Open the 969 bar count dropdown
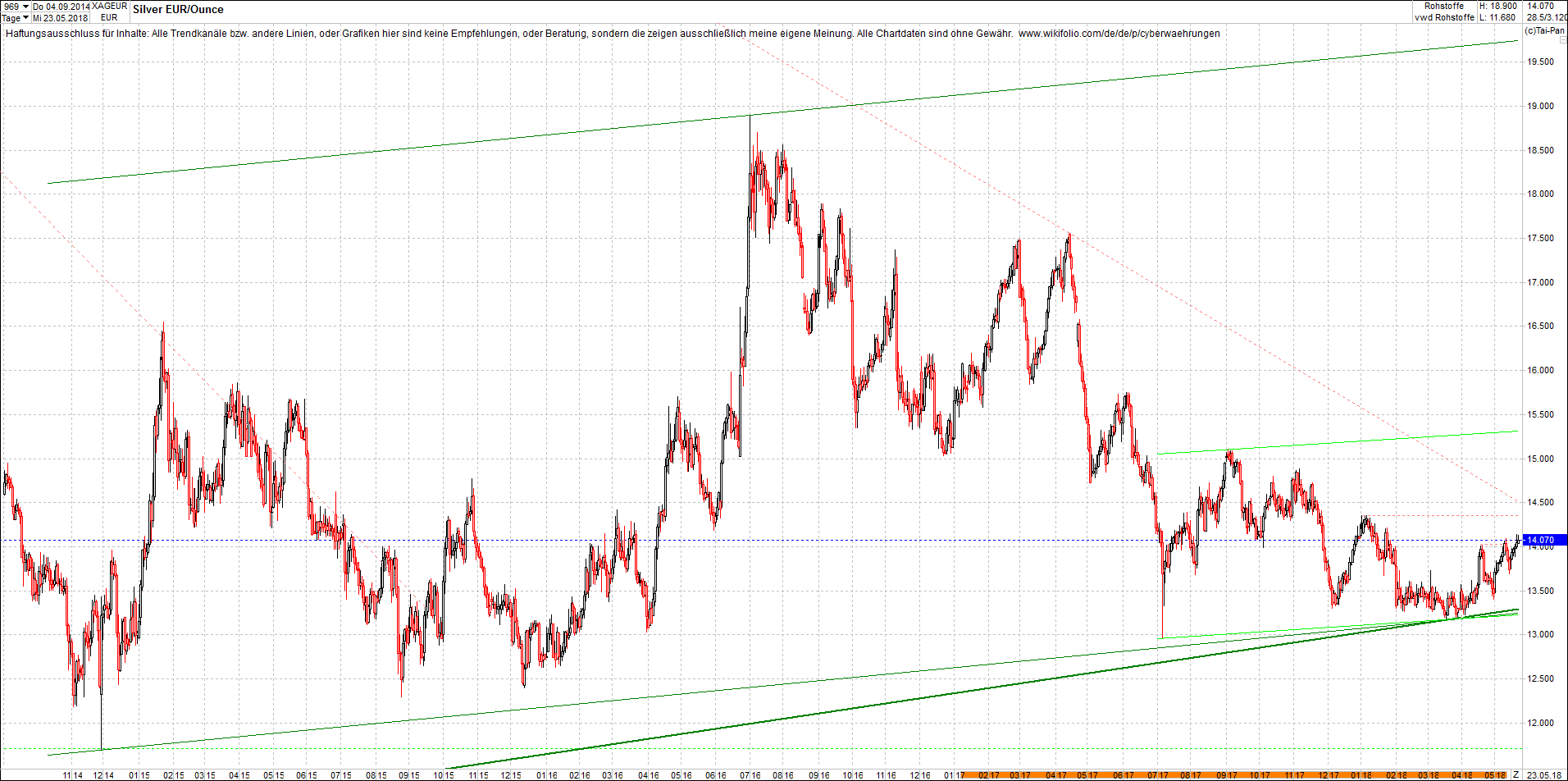 [x=16, y=7]
